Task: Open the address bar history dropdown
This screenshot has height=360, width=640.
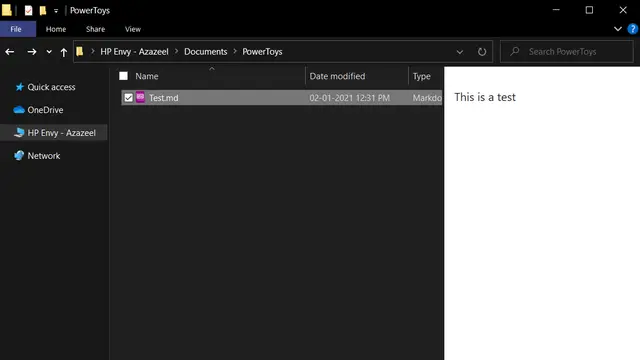Action: click(x=460, y=52)
